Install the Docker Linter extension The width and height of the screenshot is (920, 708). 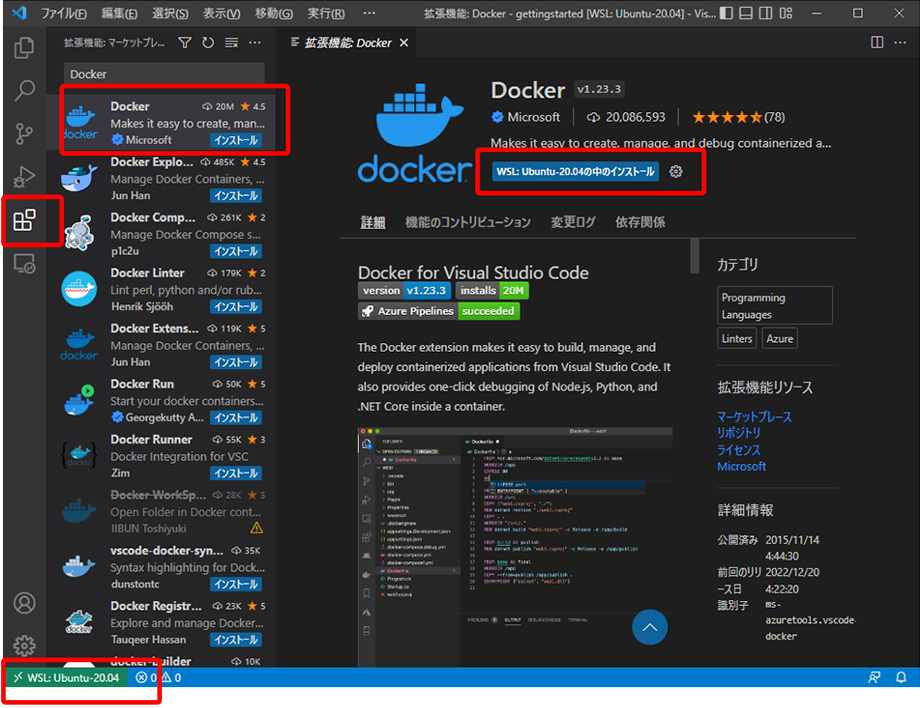point(236,306)
